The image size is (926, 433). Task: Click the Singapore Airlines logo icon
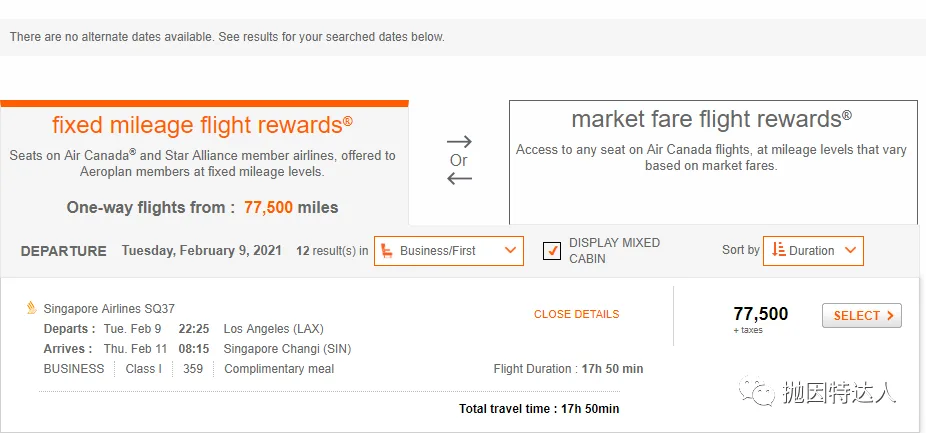coord(32,308)
